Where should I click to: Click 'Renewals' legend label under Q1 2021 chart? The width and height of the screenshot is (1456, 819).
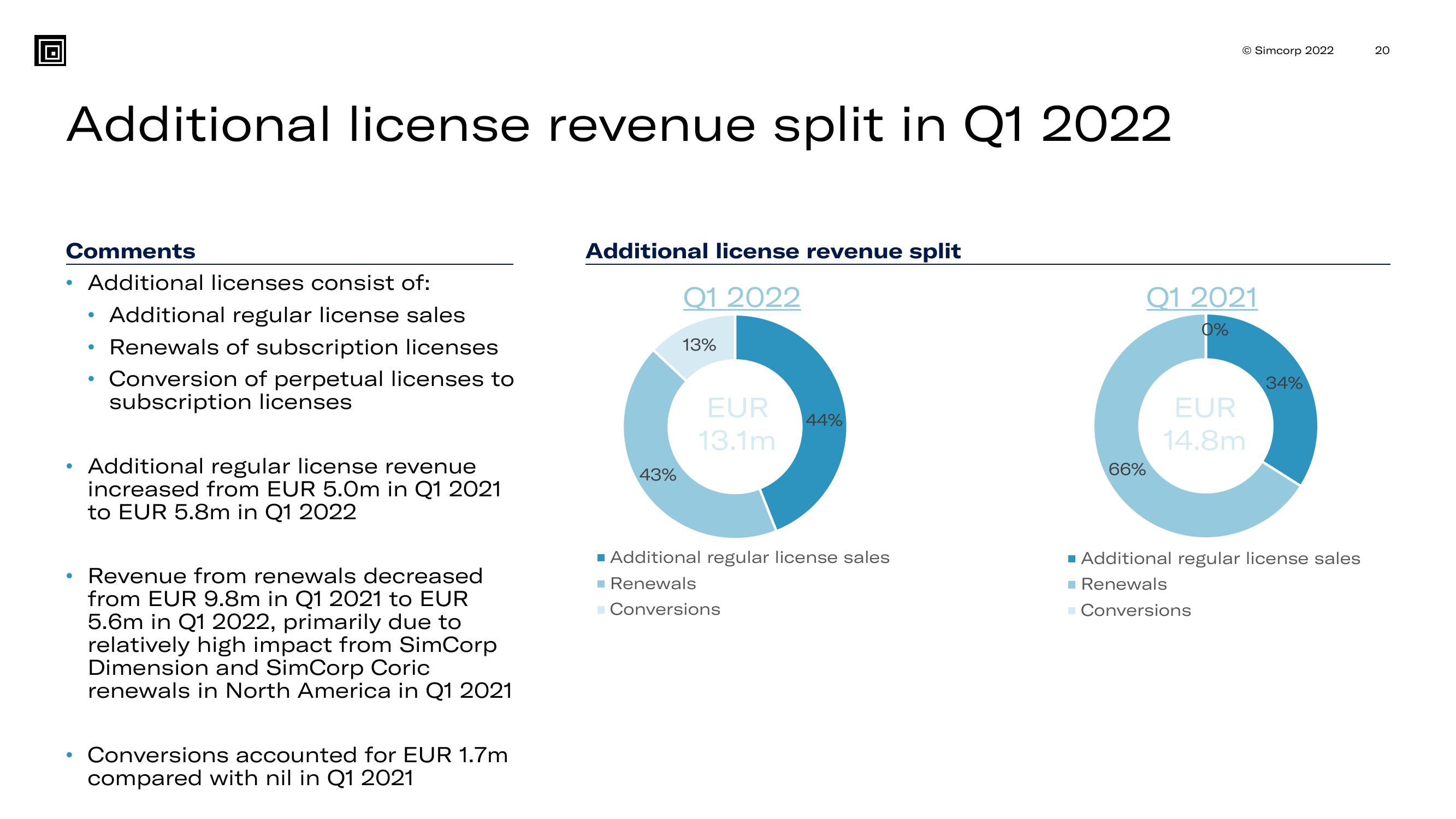(x=1123, y=584)
